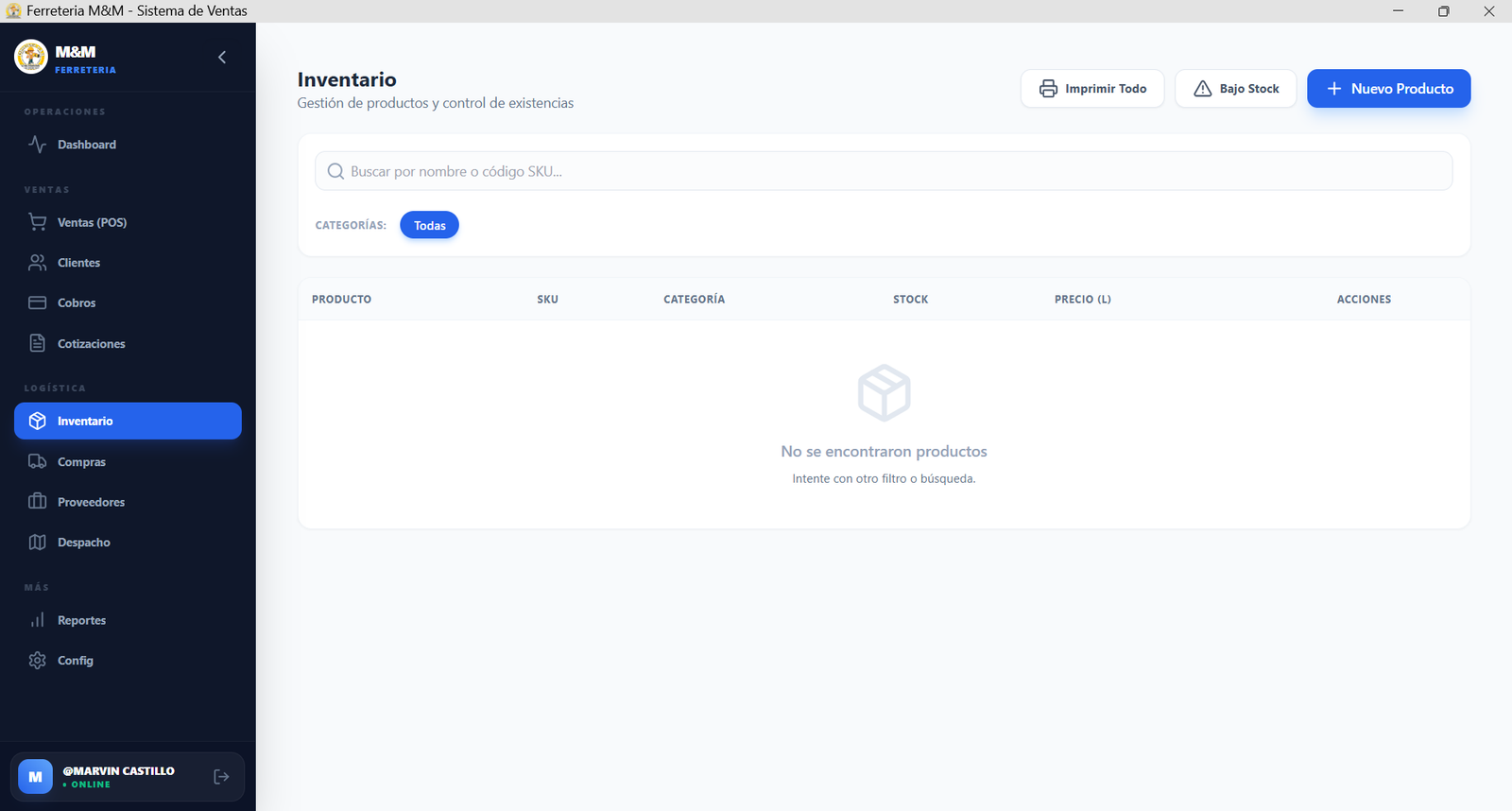Click the M&M Ferreteria logo
Image resolution: width=1512 pixels, height=811 pixels.
(x=31, y=57)
